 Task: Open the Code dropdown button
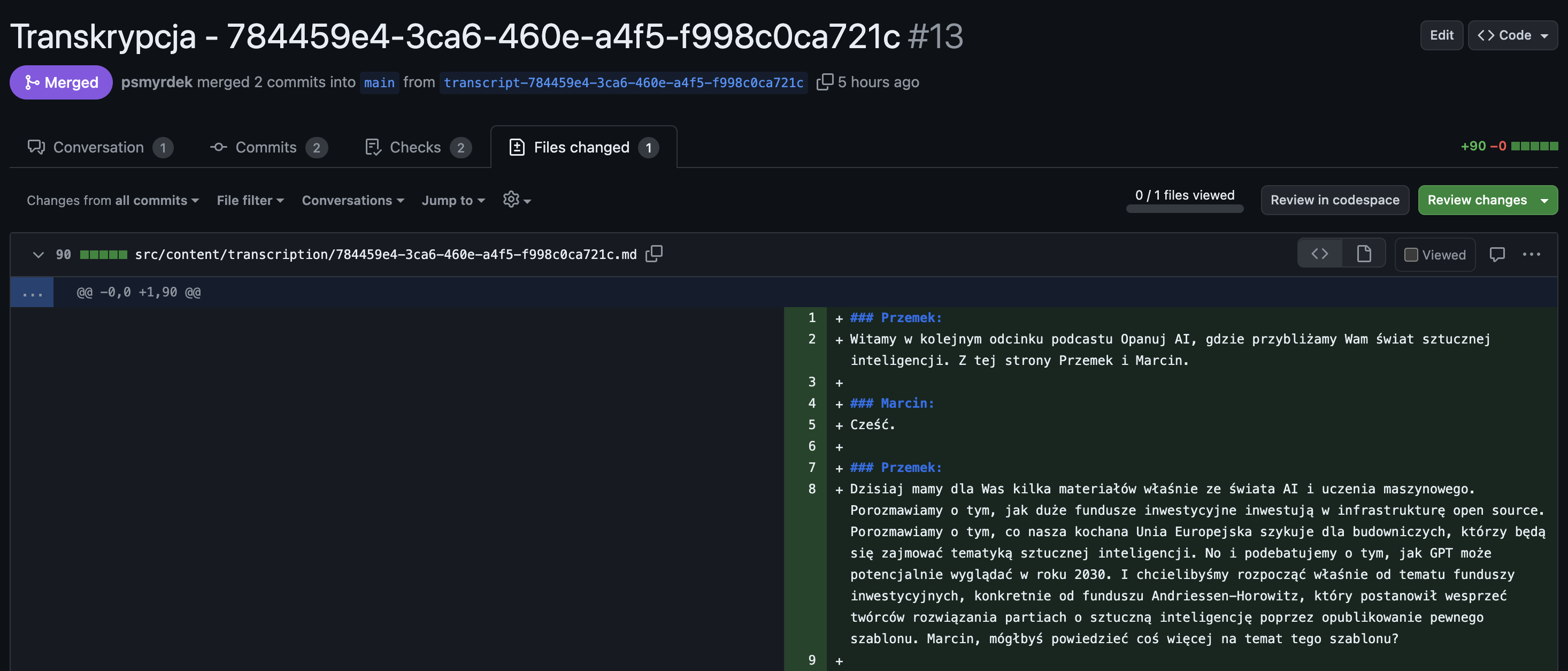point(1512,35)
